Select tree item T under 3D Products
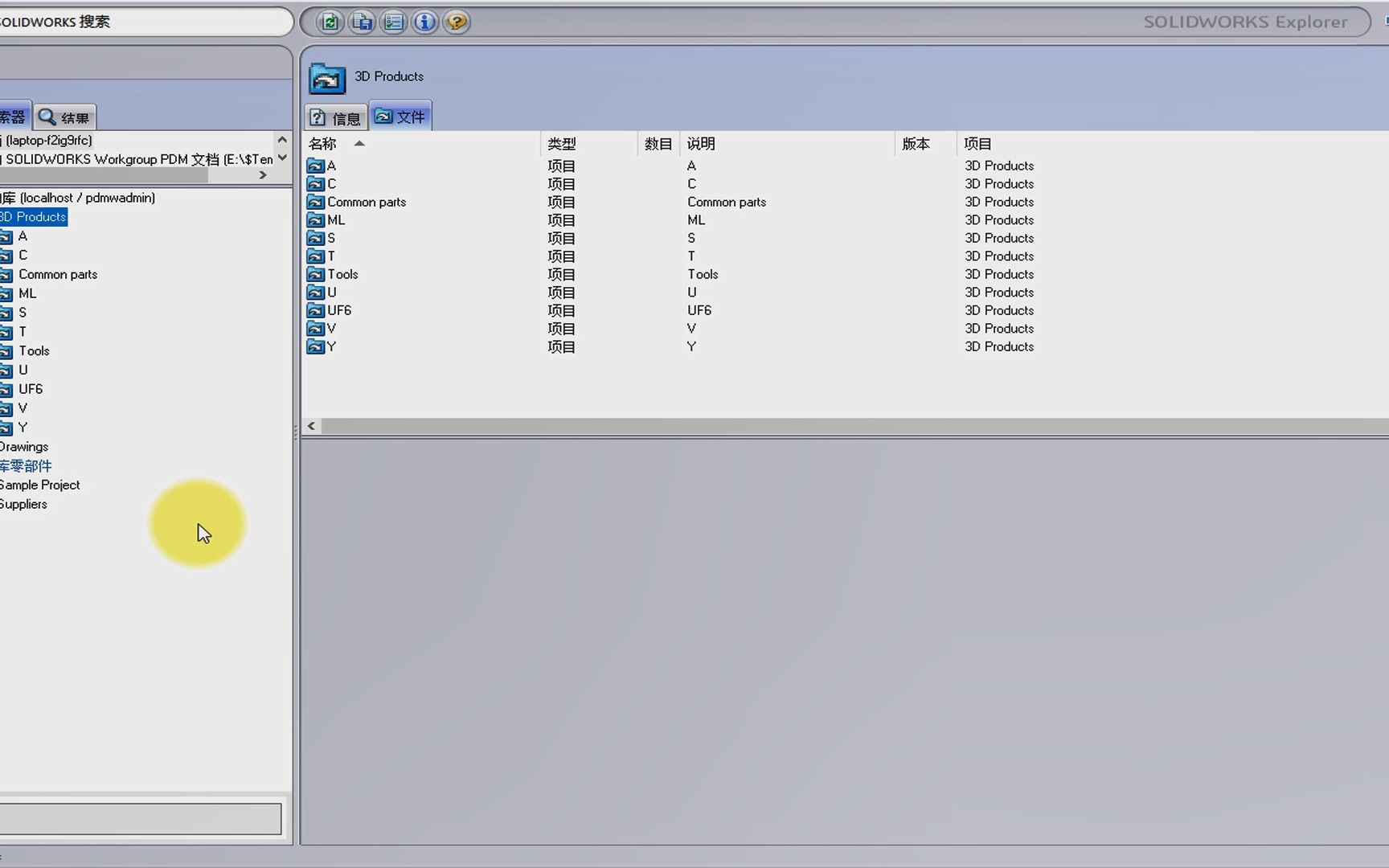Screen dimensions: 1389x868 click(23, 332)
